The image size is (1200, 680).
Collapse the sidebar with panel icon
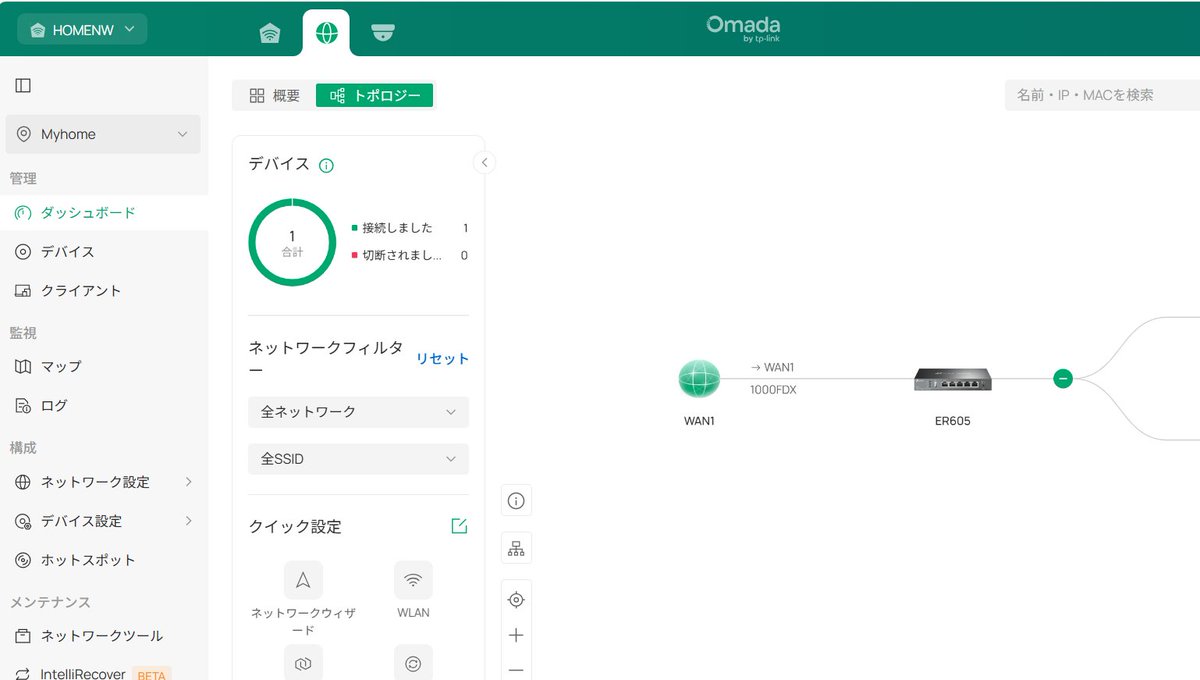[23, 86]
